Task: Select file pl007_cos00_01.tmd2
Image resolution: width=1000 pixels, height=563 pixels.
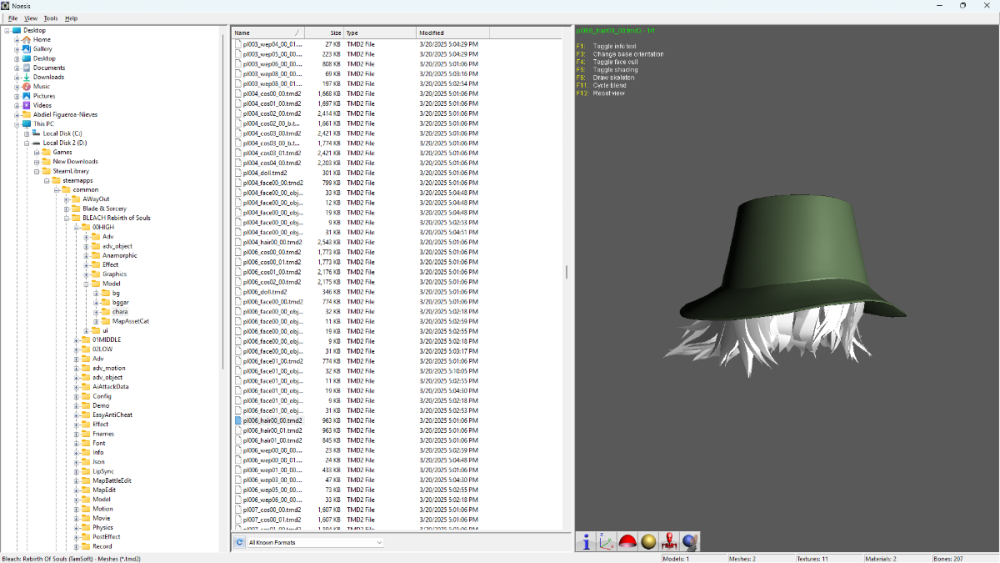Action: tap(272, 520)
